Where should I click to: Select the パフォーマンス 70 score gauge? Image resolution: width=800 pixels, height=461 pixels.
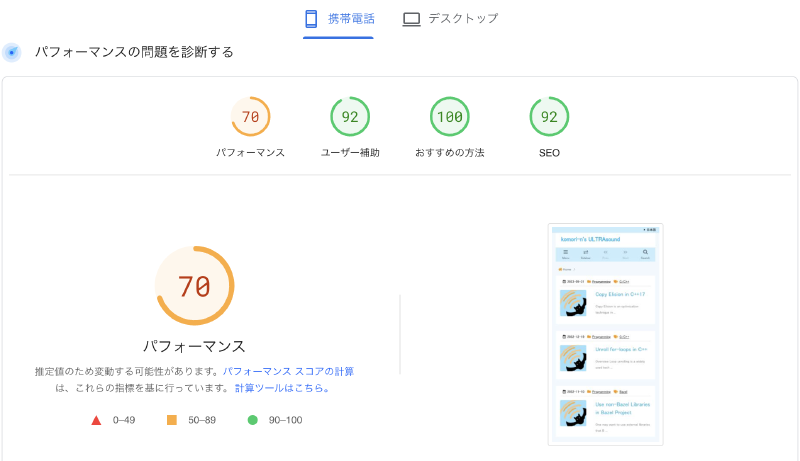click(x=251, y=117)
